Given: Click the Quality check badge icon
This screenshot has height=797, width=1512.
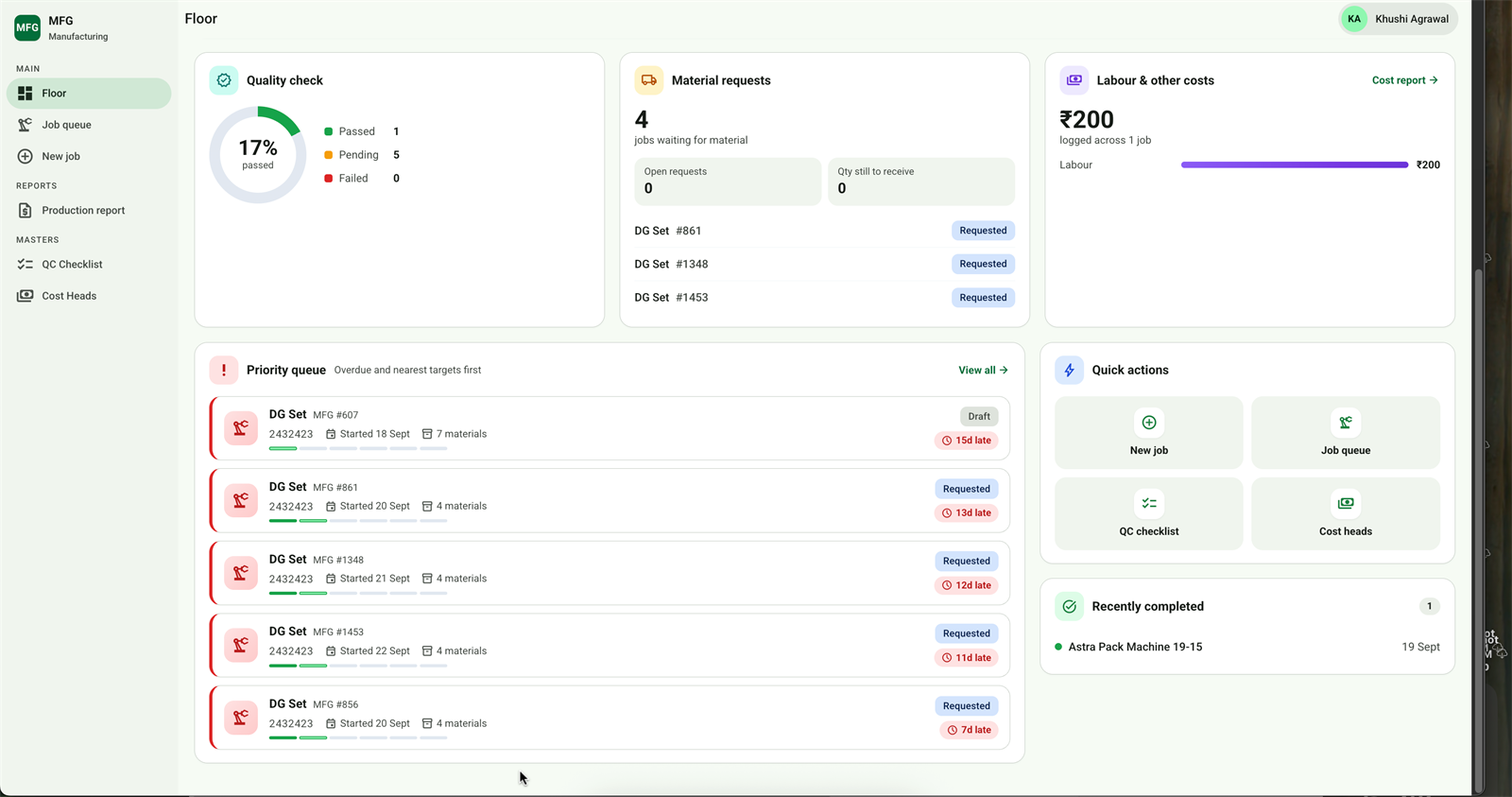Looking at the screenshot, I should click(x=224, y=80).
